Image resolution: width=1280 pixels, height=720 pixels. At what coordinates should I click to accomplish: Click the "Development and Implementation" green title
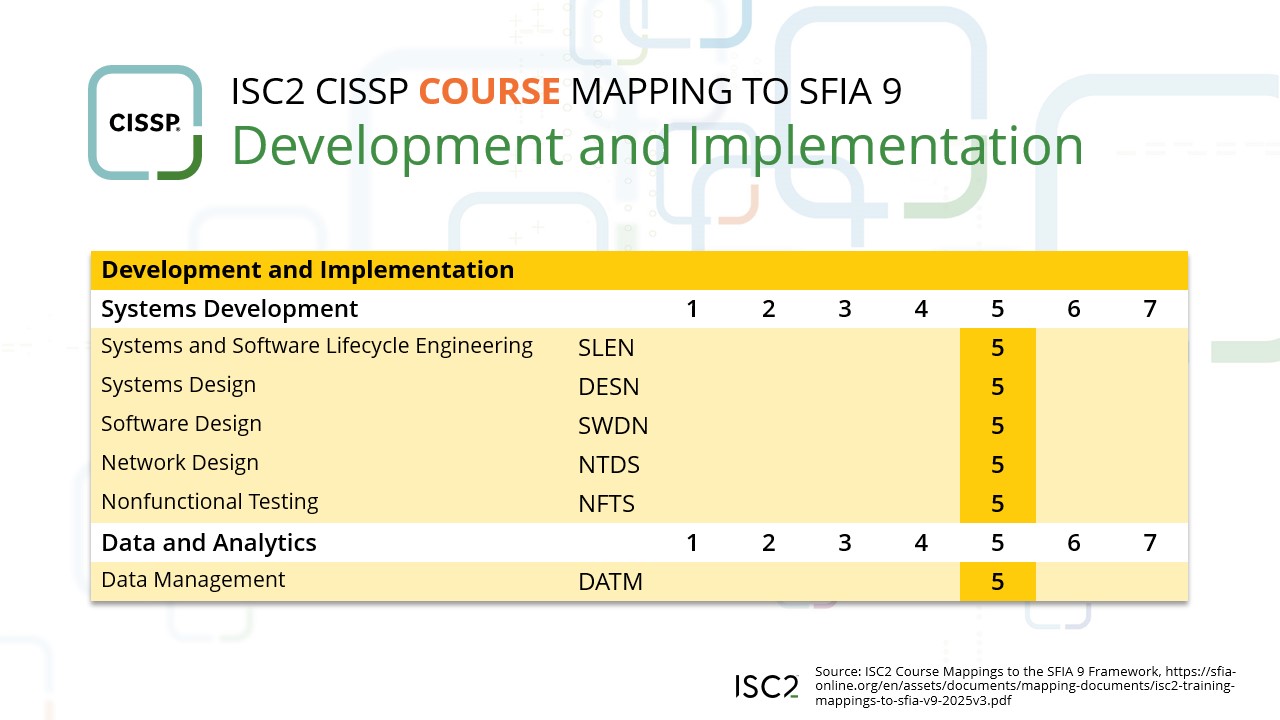coord(657,145)
